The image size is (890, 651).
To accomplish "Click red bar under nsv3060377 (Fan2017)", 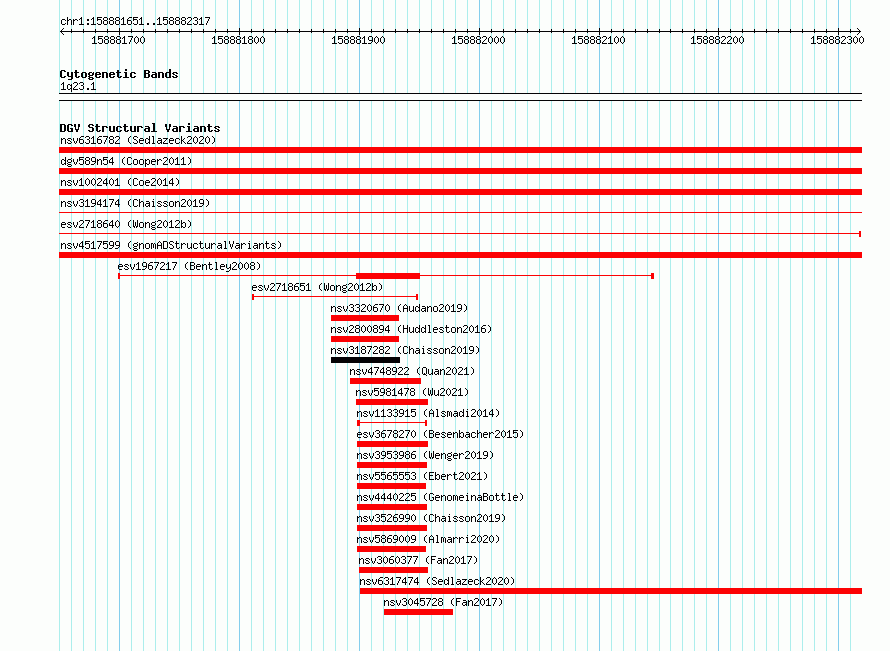I will (x=393, y=570).
